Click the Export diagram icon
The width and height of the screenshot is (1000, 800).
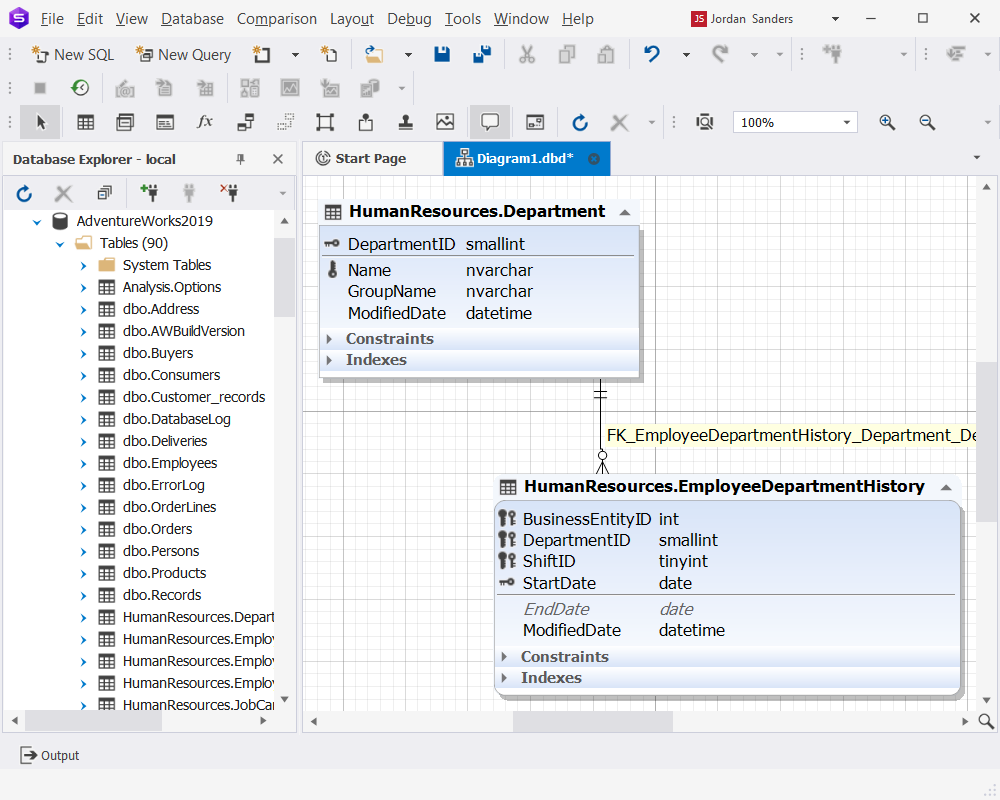click(365, 122)
